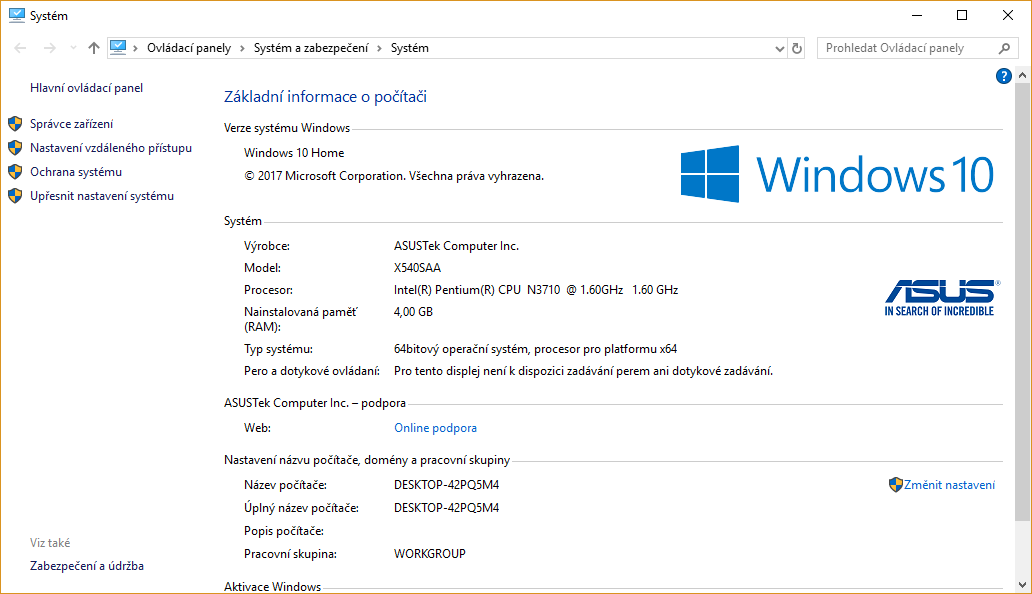Viewport: 1032px width, 594px height.
Task: Close the Systém window
Action: (x=1008, y=15)
